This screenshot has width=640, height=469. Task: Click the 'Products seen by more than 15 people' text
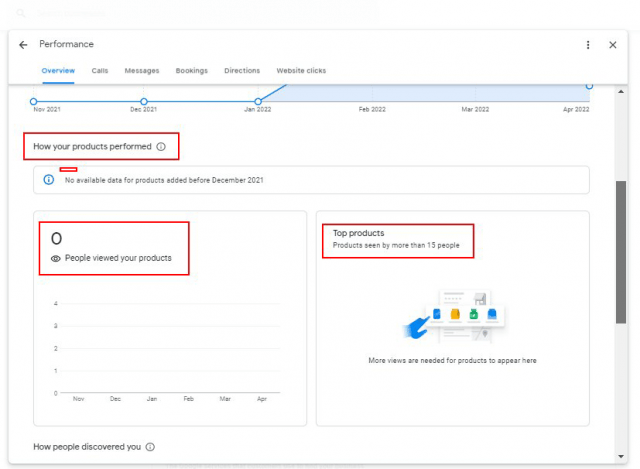click(396, 245)
